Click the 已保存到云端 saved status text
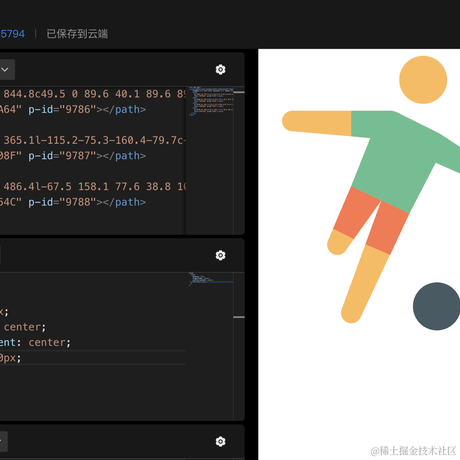The height and width of the screenshot is (460, 460). (x=77, y=34)
